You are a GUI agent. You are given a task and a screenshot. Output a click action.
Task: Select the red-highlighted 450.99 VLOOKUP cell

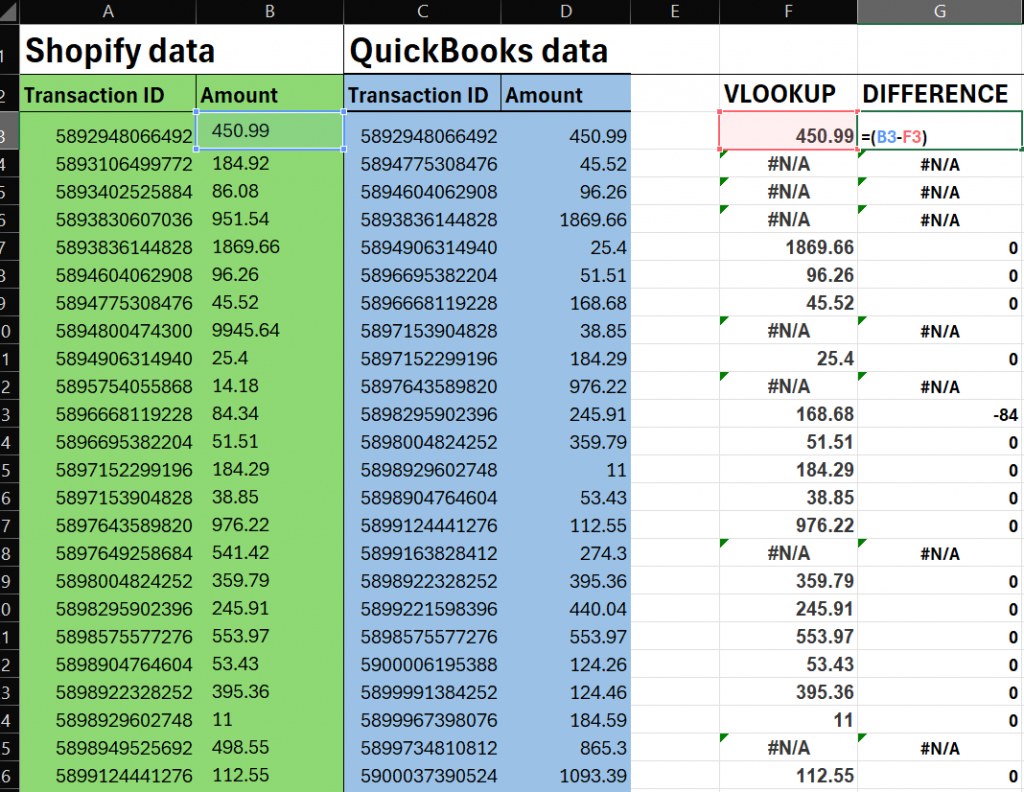coord(788,135)
